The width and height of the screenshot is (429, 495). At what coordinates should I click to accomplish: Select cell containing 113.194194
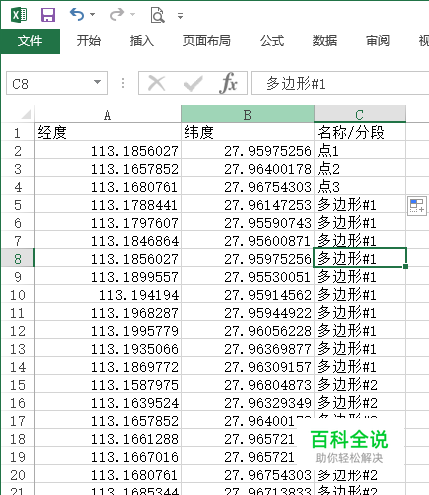coord(108,295)
